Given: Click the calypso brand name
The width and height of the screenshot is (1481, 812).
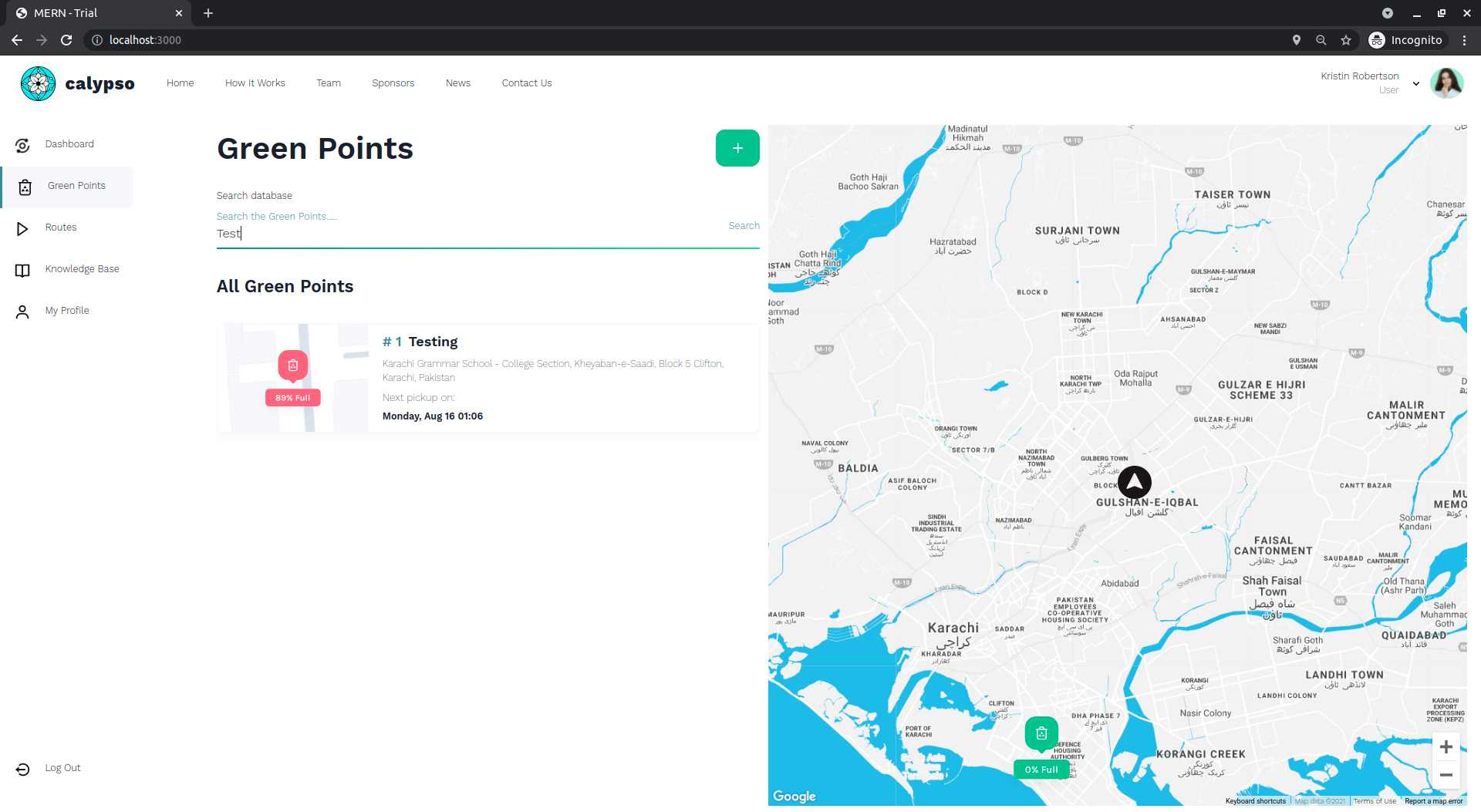Looking at the screenshot, I should point(100,83).
